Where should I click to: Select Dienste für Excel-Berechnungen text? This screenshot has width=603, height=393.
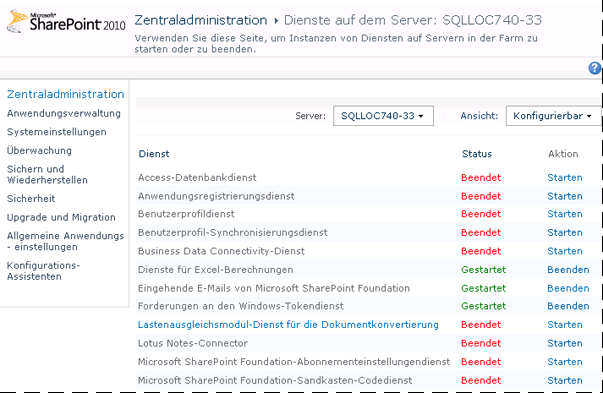tap(215, 270)
